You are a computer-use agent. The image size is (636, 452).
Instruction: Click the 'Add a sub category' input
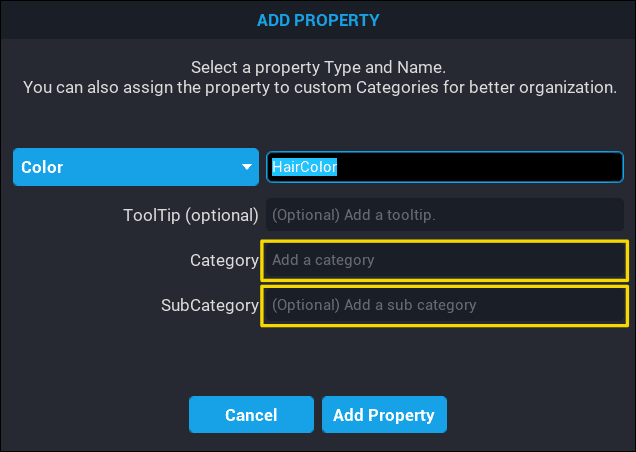pos(444,305)
